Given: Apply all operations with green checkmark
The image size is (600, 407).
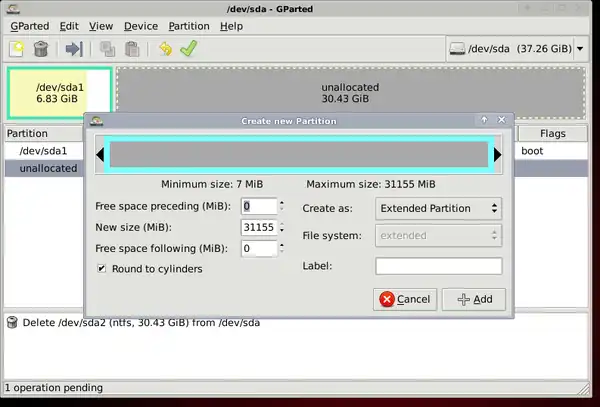Looking at the screenshot, I should click(188, 48).
